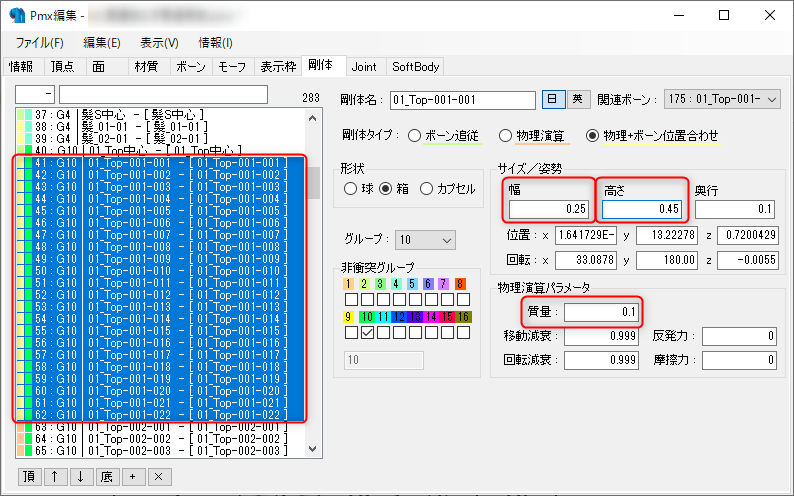Toggle non-collision group 1 checkbox
The width and height of the screenshot is (794, 496).
point(351,299)
